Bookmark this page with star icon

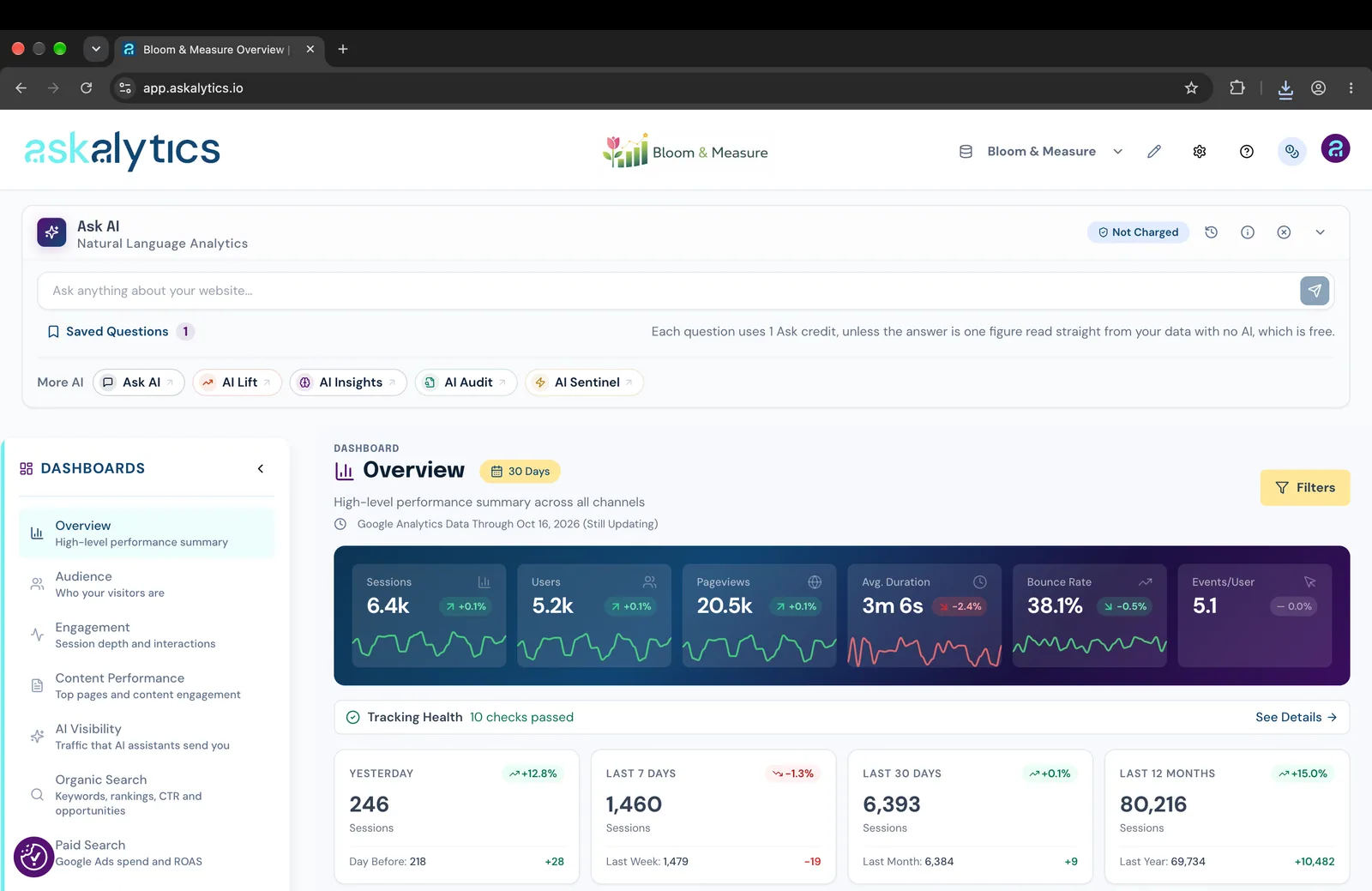pos(1191,87)
